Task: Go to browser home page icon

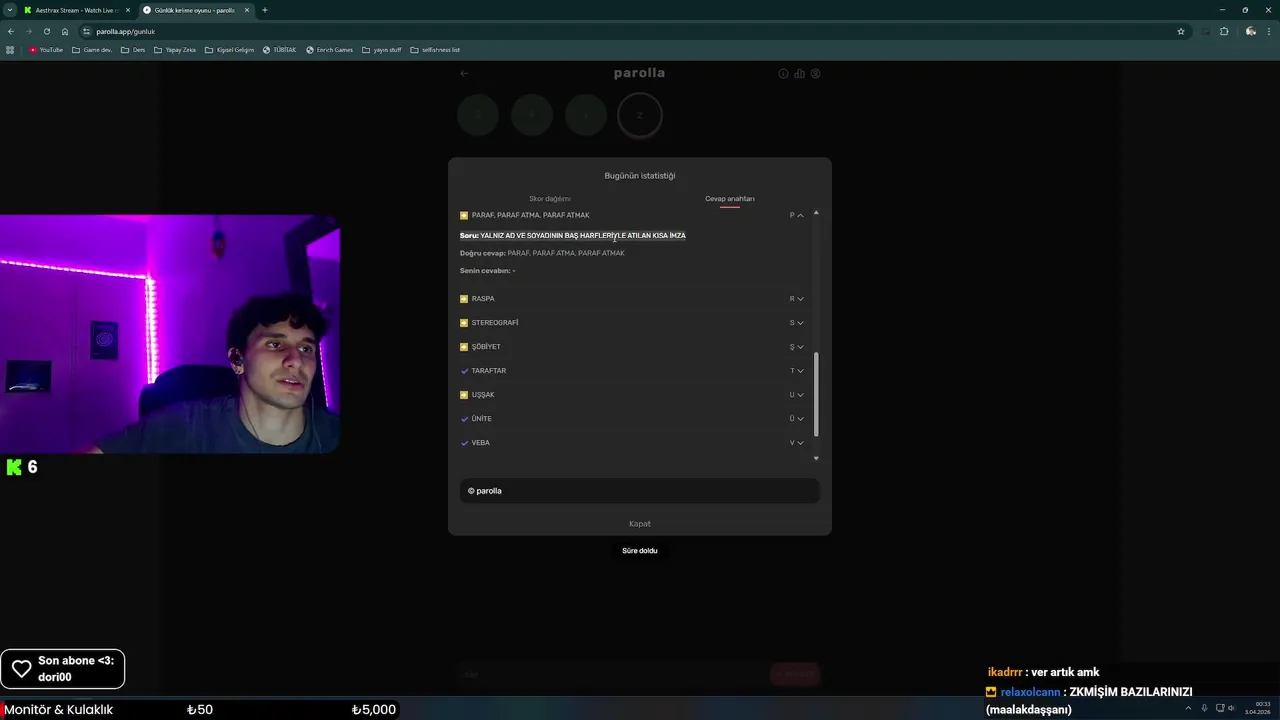Action: [x=65, y=31]
